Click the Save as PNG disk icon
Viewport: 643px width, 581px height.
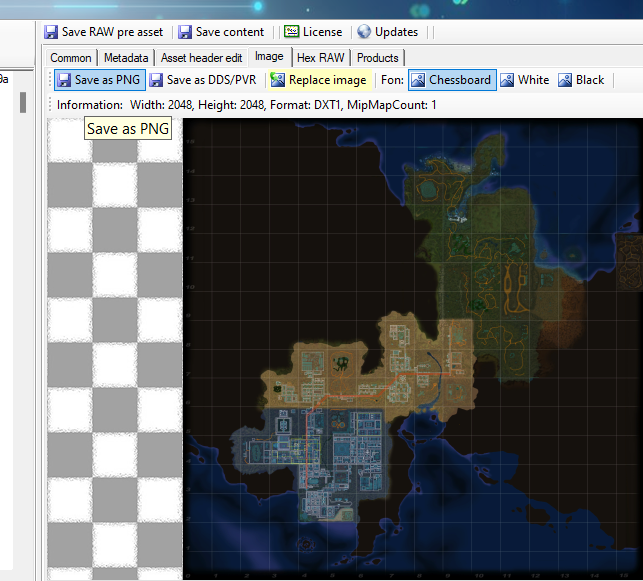64,80
